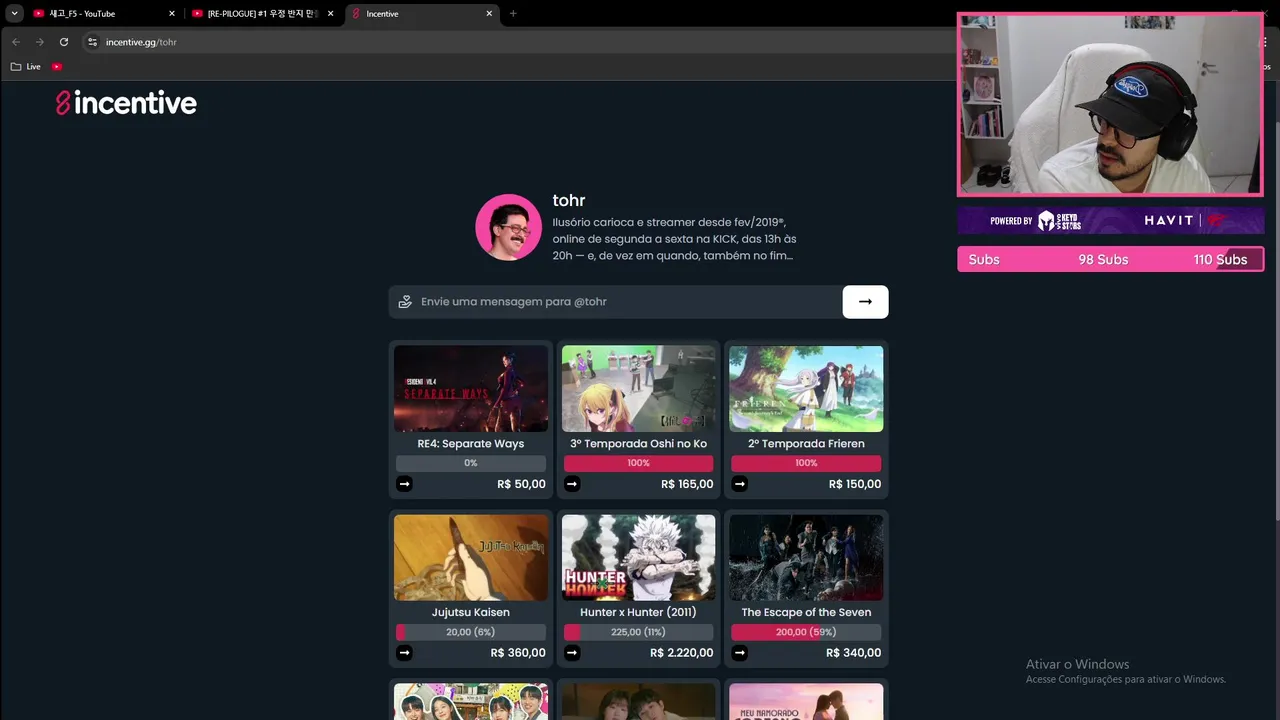
Task: Click price R$ 150,00
Action: click(x=855, y=484)
